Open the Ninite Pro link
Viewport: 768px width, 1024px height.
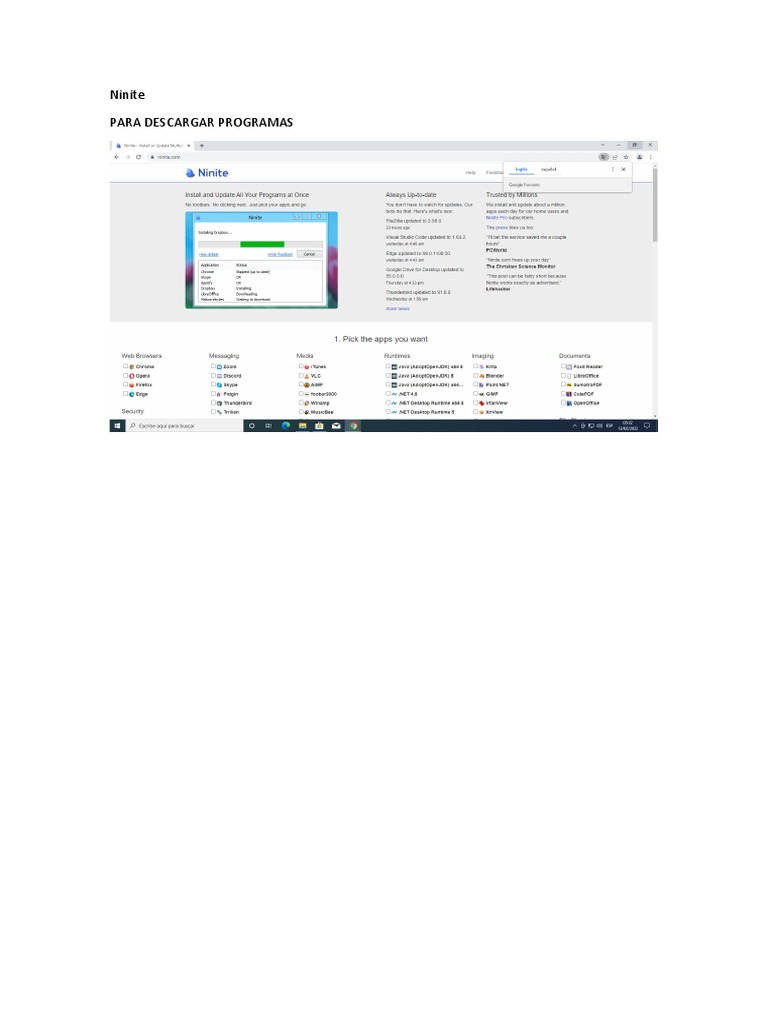coord(496,217)
